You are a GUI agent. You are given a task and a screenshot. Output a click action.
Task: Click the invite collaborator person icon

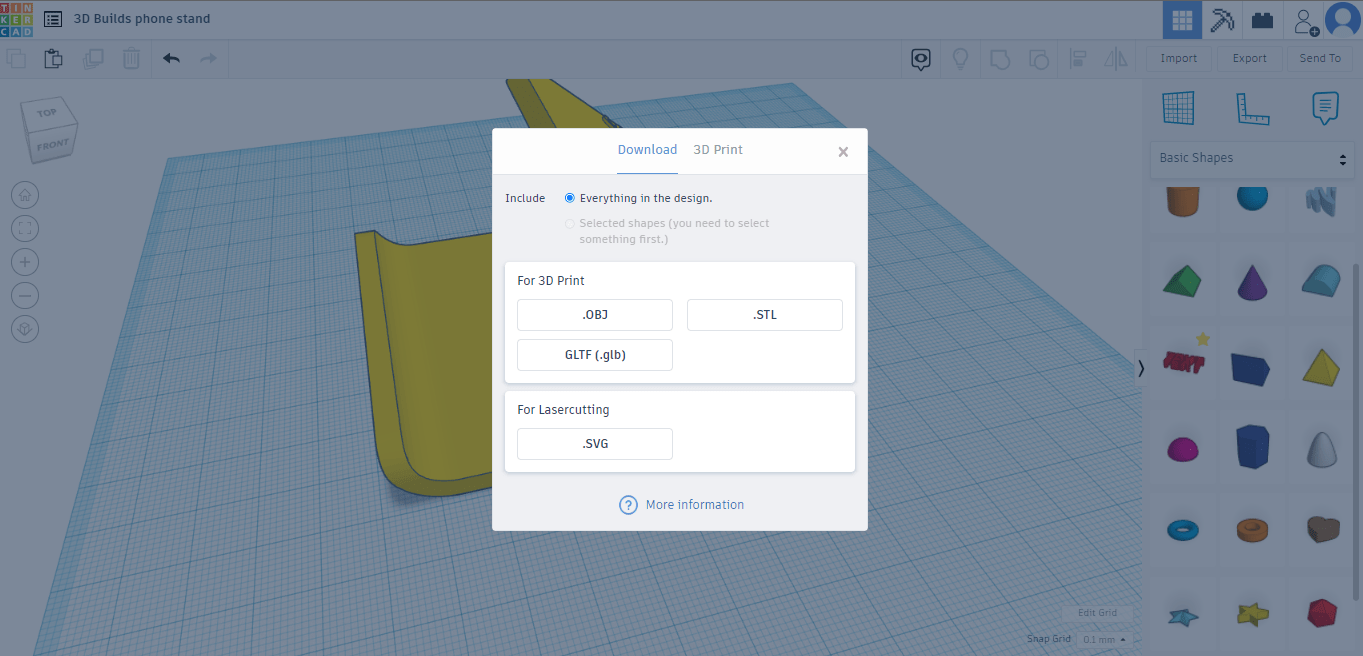pos(1304,20)
